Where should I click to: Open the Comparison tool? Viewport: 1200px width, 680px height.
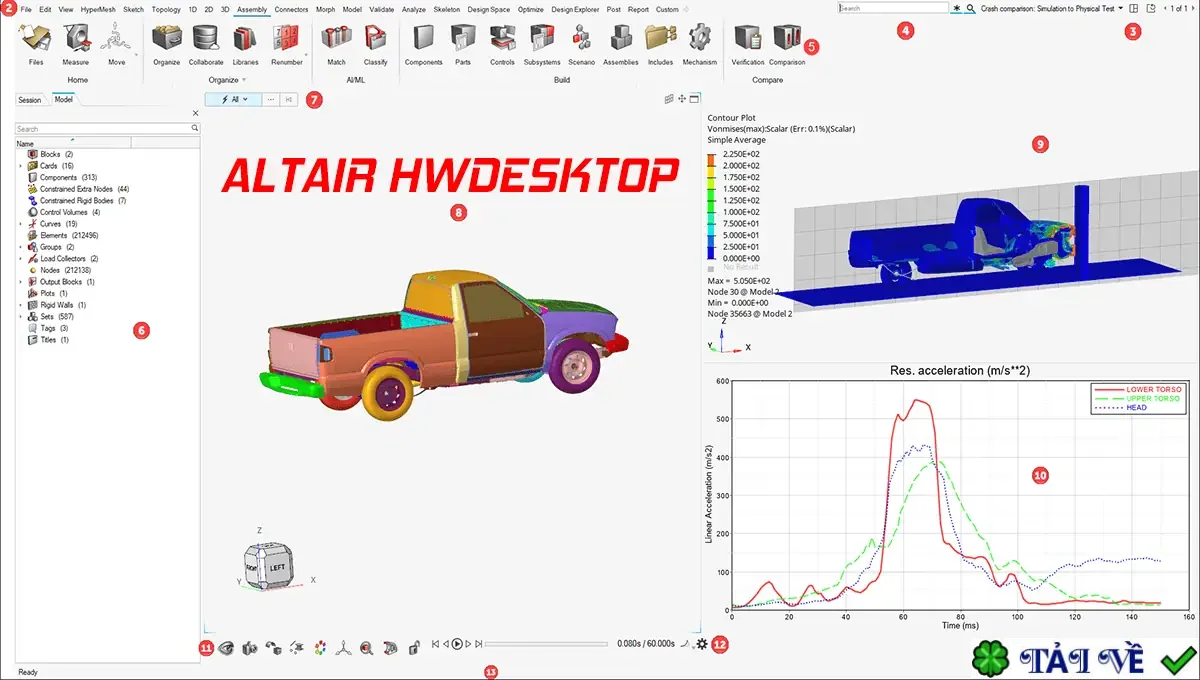(787, 44)
